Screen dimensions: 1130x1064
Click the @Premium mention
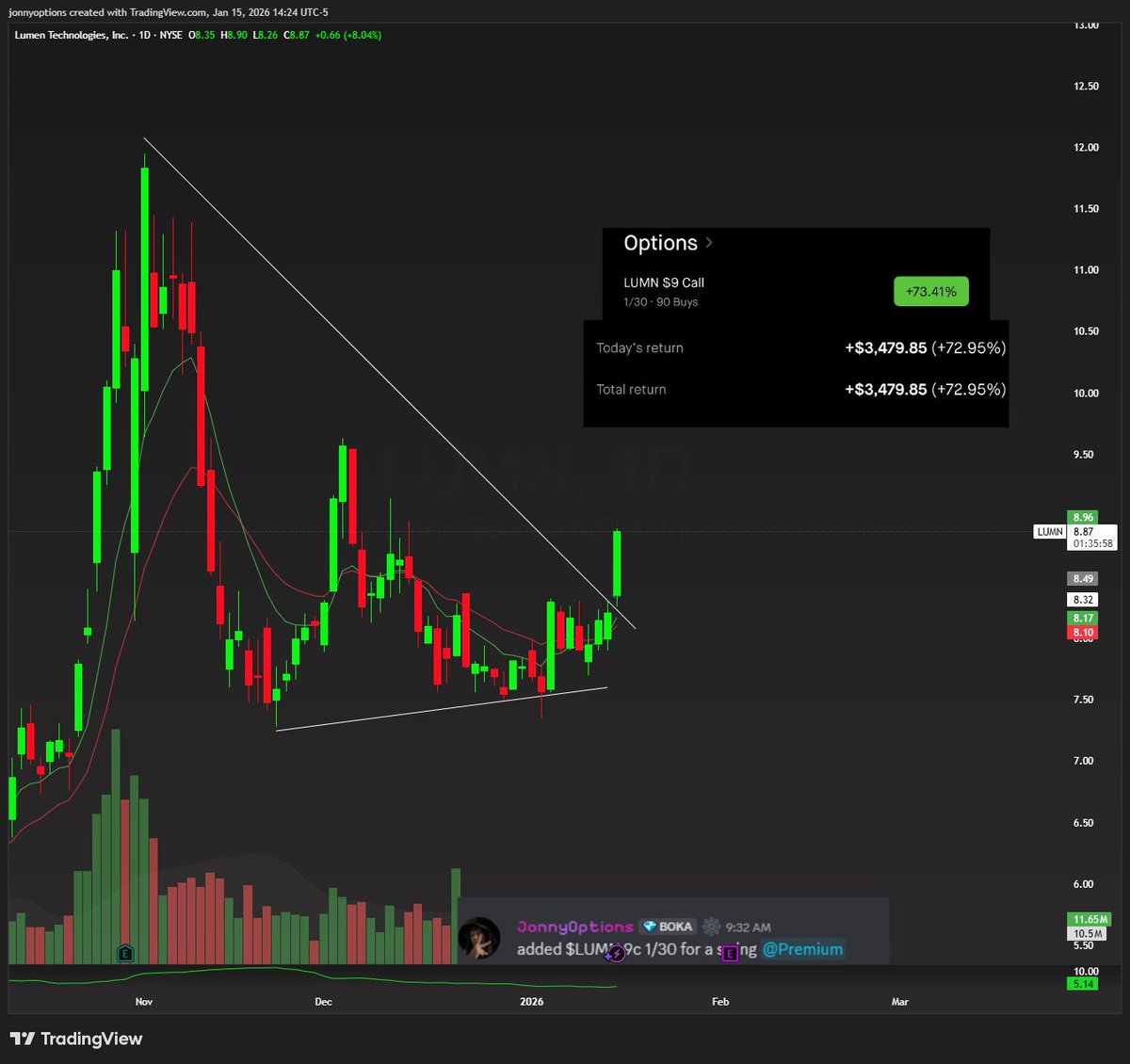[802, 949]
